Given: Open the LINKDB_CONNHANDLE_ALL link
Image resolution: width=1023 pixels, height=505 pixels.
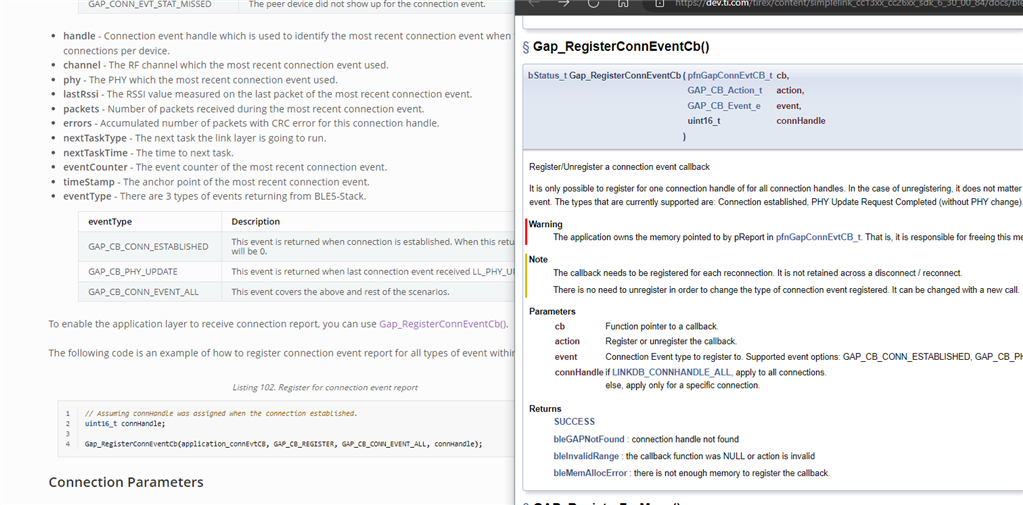Looking at the screenshot, I should 671,373.
